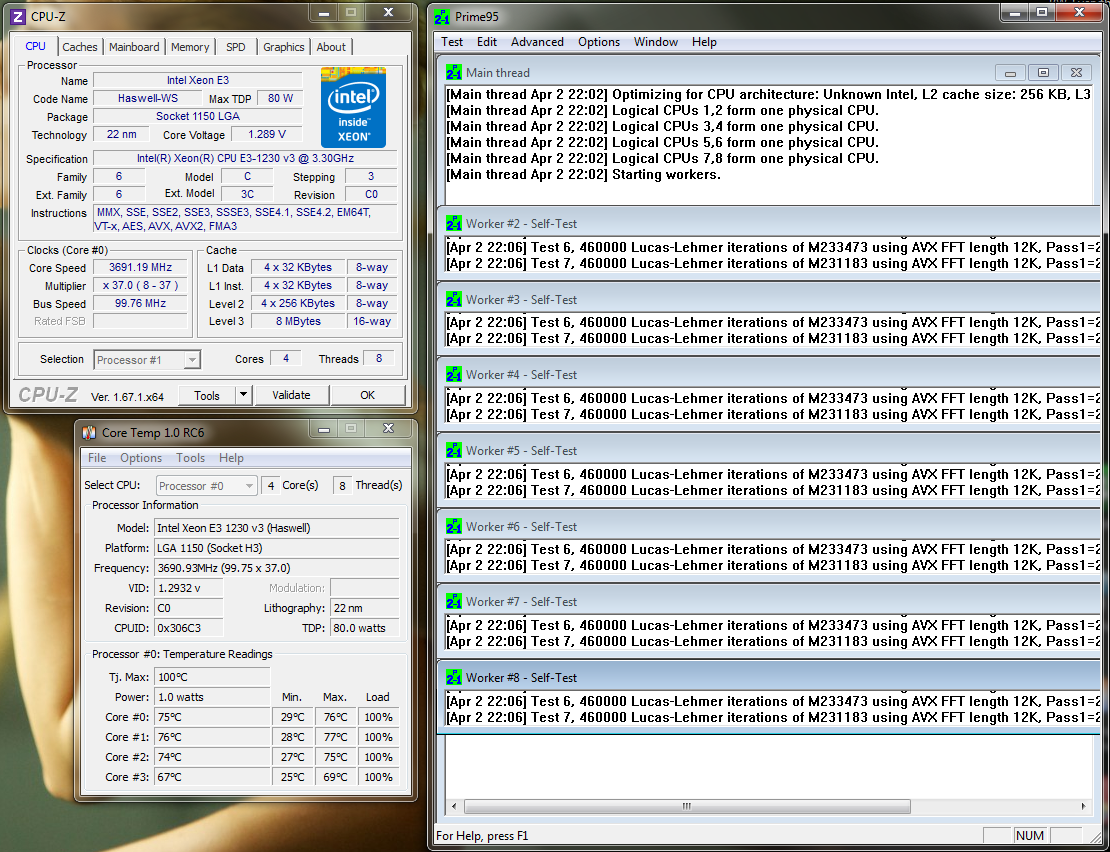Open the Prime95 Window menu
The image size is (1110, 852).
[x=656, y=42]
